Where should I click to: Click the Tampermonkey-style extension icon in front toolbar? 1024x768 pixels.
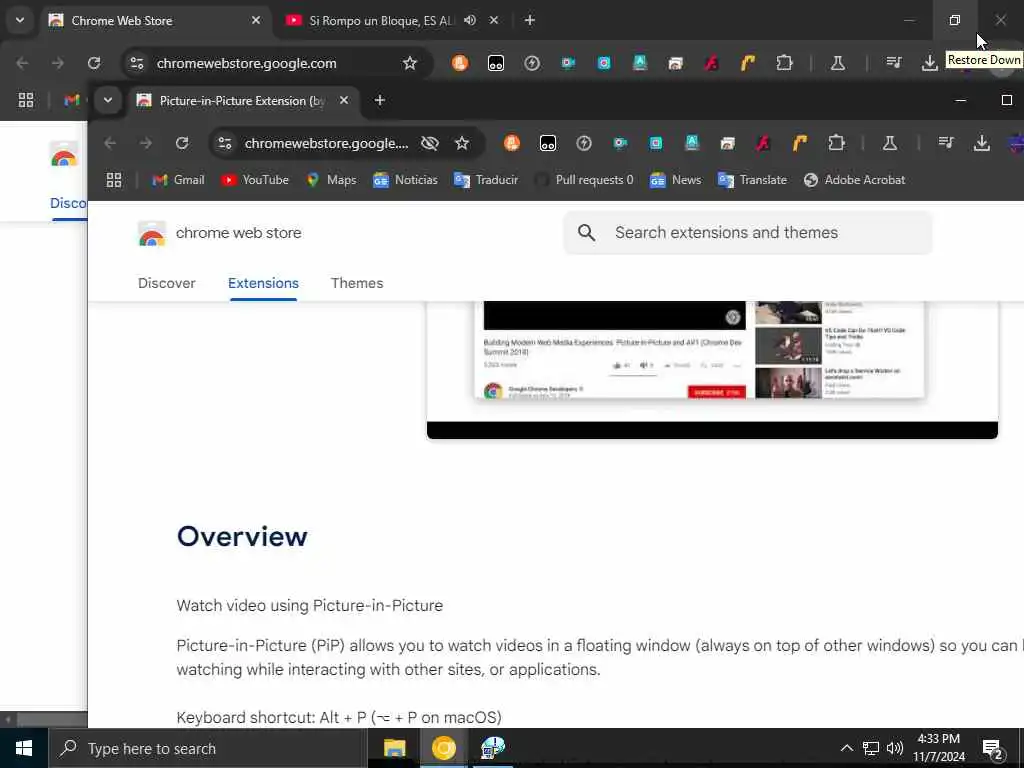(548, 143)
